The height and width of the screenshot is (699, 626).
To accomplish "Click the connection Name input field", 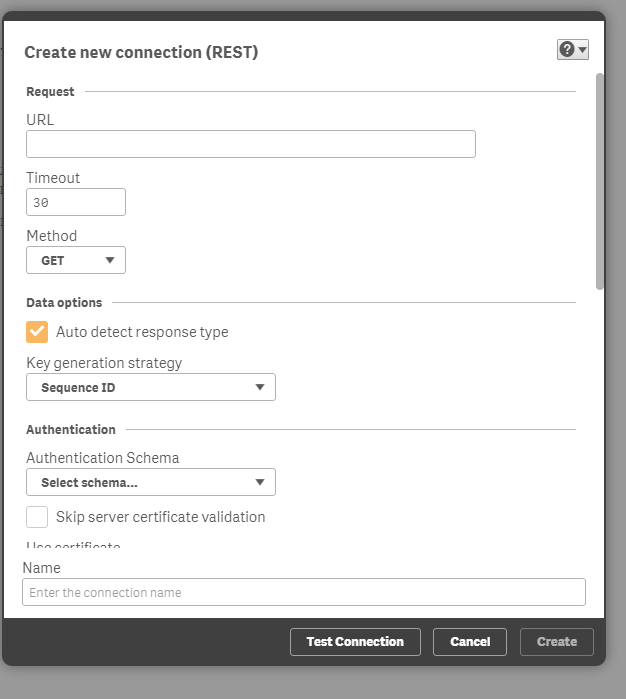I will point(303,592).
